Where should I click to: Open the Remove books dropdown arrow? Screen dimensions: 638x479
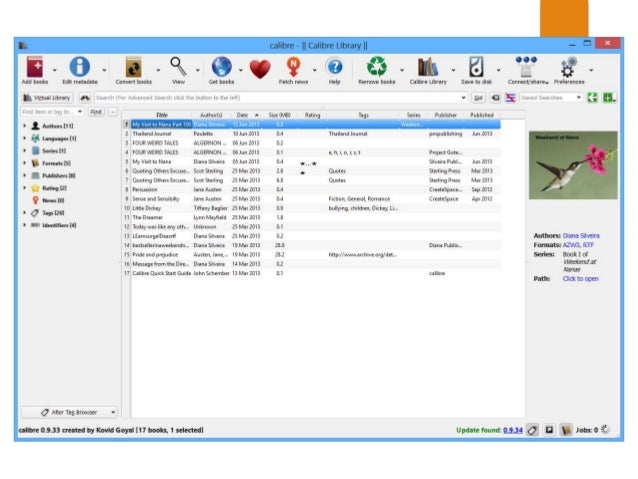[402, 70]
